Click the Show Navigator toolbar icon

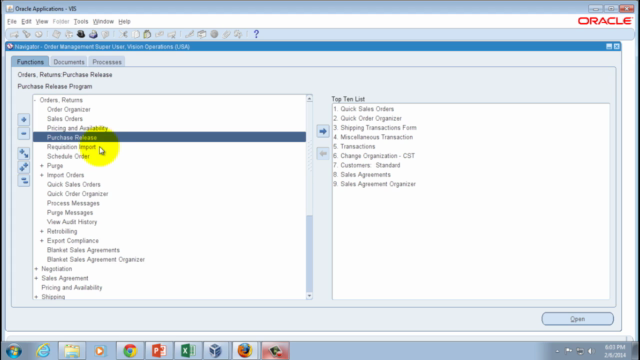click(39, 34)
